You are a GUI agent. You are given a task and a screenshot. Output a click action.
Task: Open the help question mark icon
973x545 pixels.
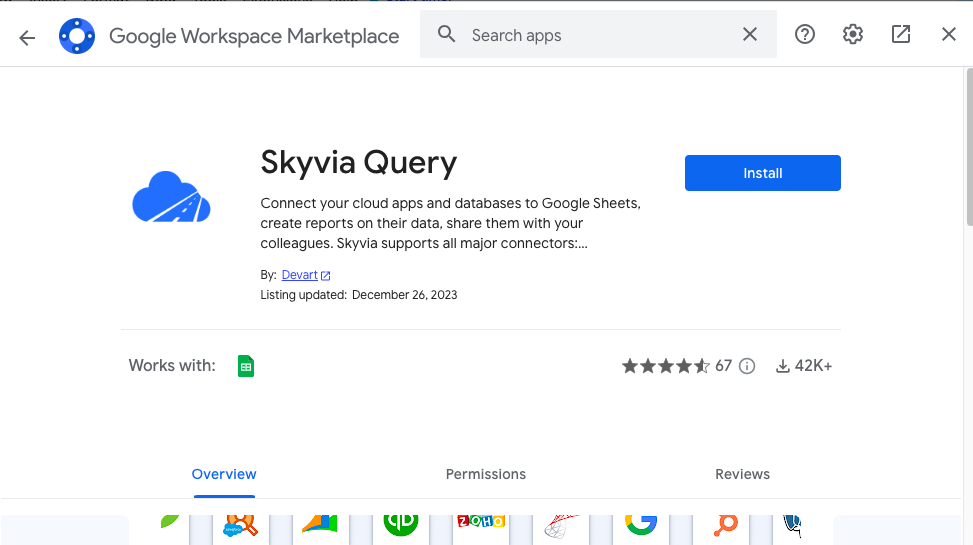pyautogui.click(x=805, y=34)
